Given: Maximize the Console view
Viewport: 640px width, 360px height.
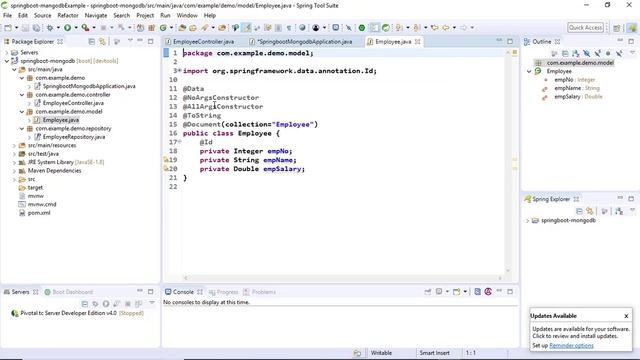Looking at the screenshot, I should [510, 291].
